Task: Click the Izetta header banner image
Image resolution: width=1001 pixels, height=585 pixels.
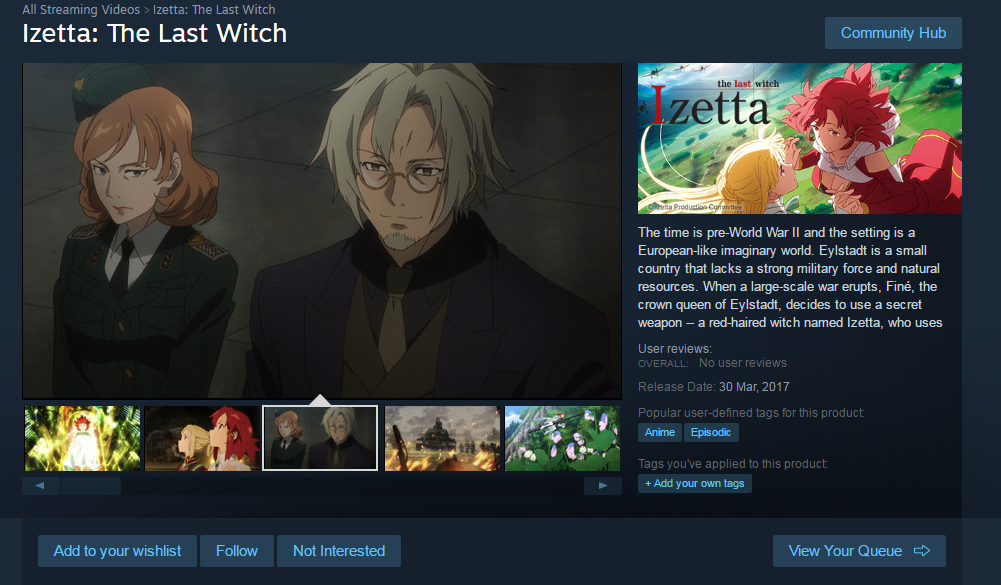Action: [x=800, y=139]
